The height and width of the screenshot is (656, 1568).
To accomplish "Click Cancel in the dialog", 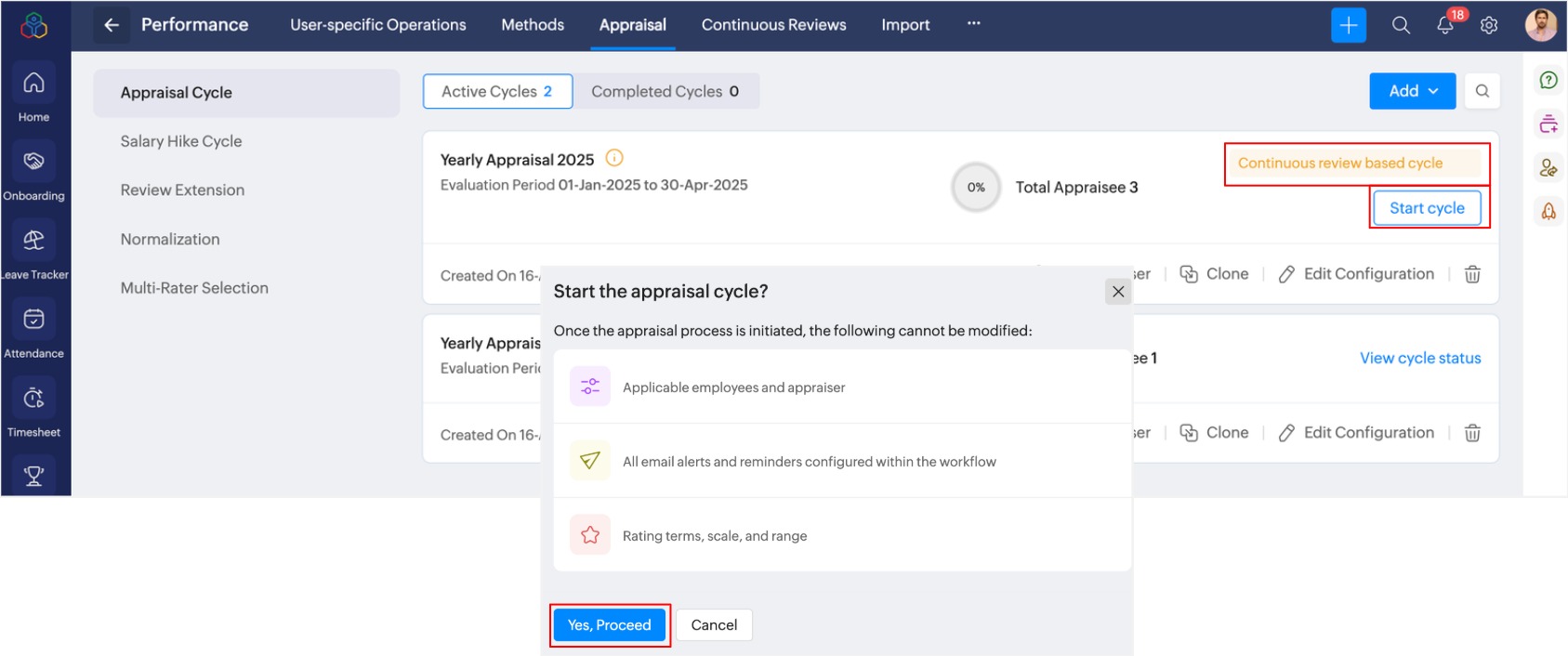I will (714, 625).
